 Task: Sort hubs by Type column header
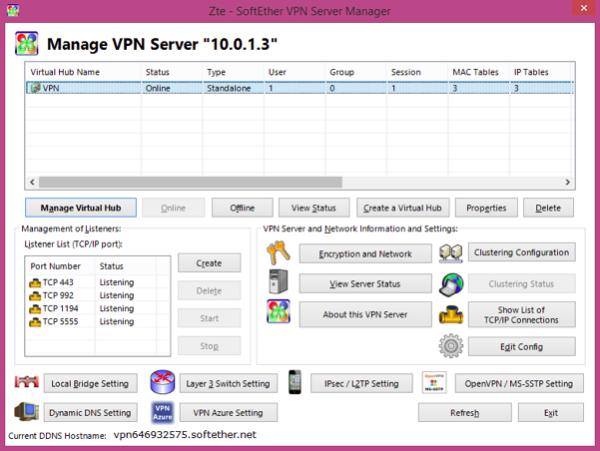click(x=233, y=72)
